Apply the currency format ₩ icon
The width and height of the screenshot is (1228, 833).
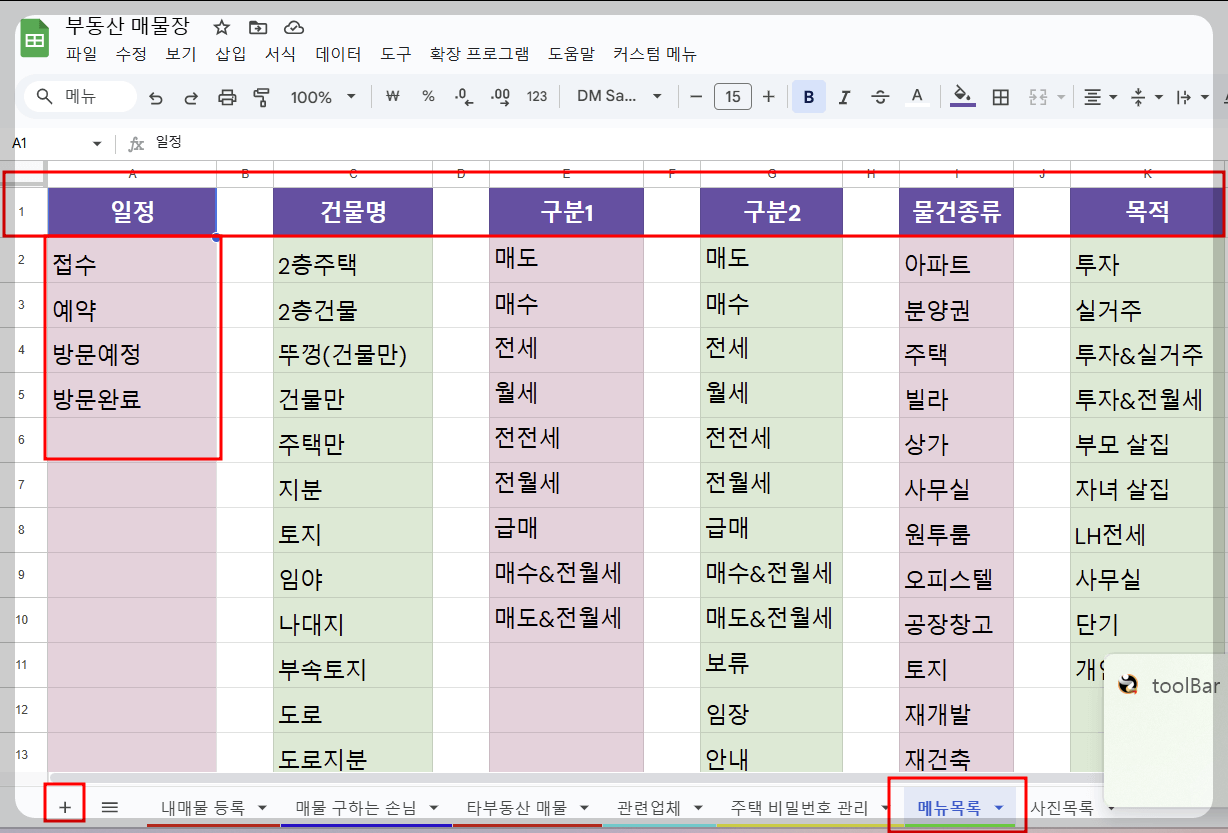point(392,97)
